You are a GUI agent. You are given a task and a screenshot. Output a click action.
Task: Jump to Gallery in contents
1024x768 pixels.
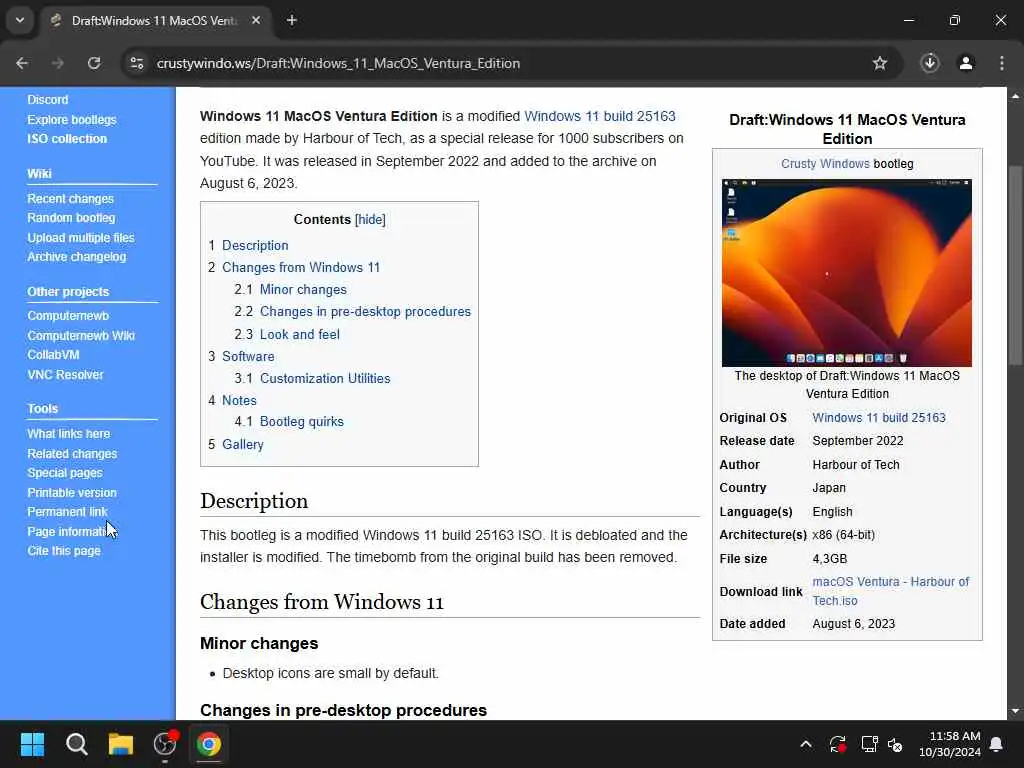coord(242,444)
